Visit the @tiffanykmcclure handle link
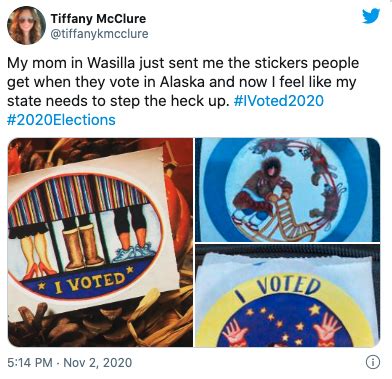Screen dimensions: 392x379 [99, 34]
